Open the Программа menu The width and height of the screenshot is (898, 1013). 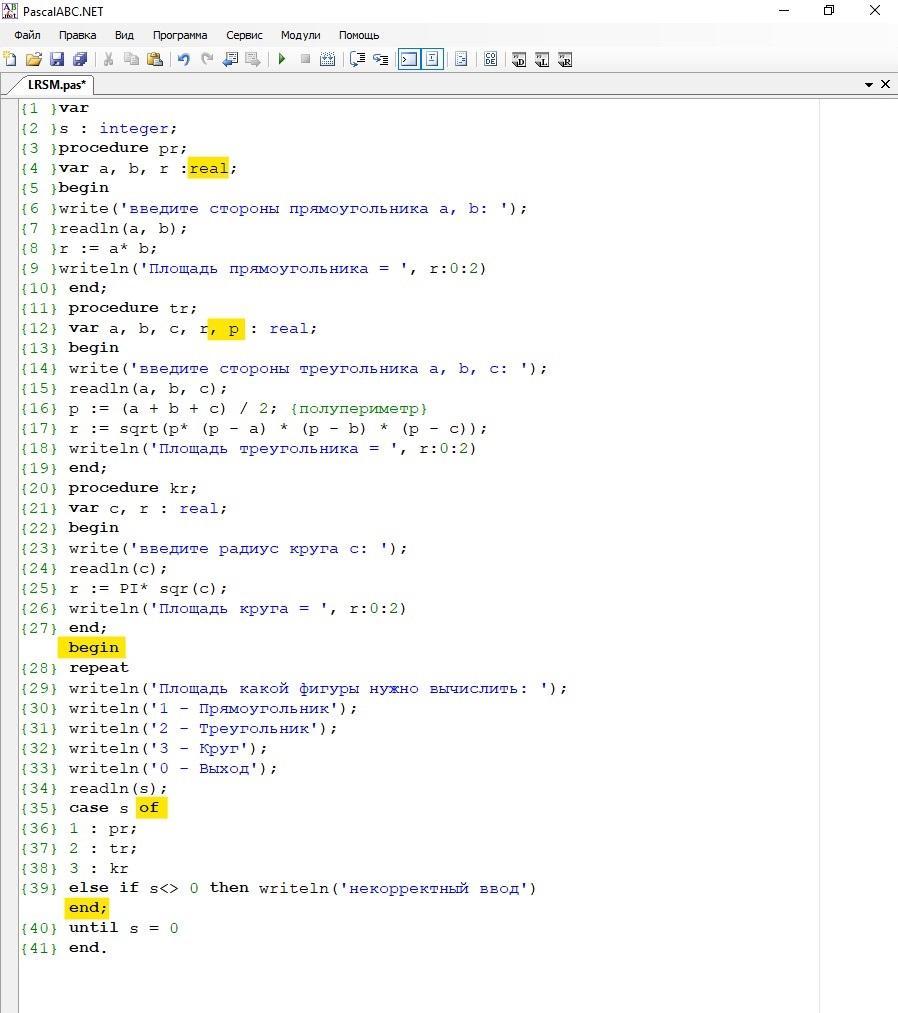[180, 35]
